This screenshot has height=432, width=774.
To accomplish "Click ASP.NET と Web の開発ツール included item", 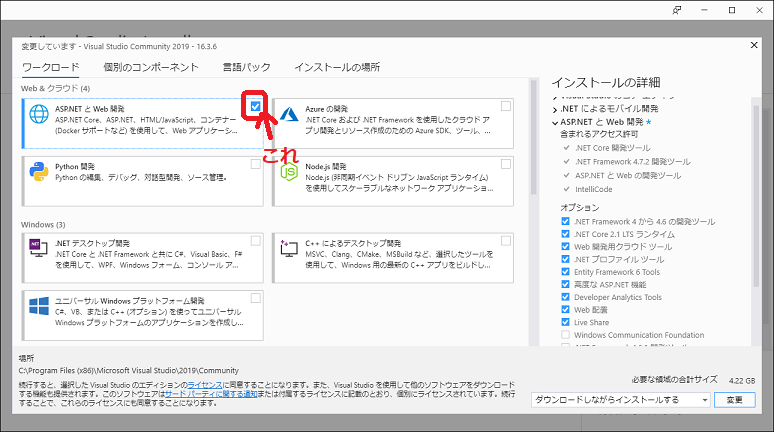I will click(628, 175).
